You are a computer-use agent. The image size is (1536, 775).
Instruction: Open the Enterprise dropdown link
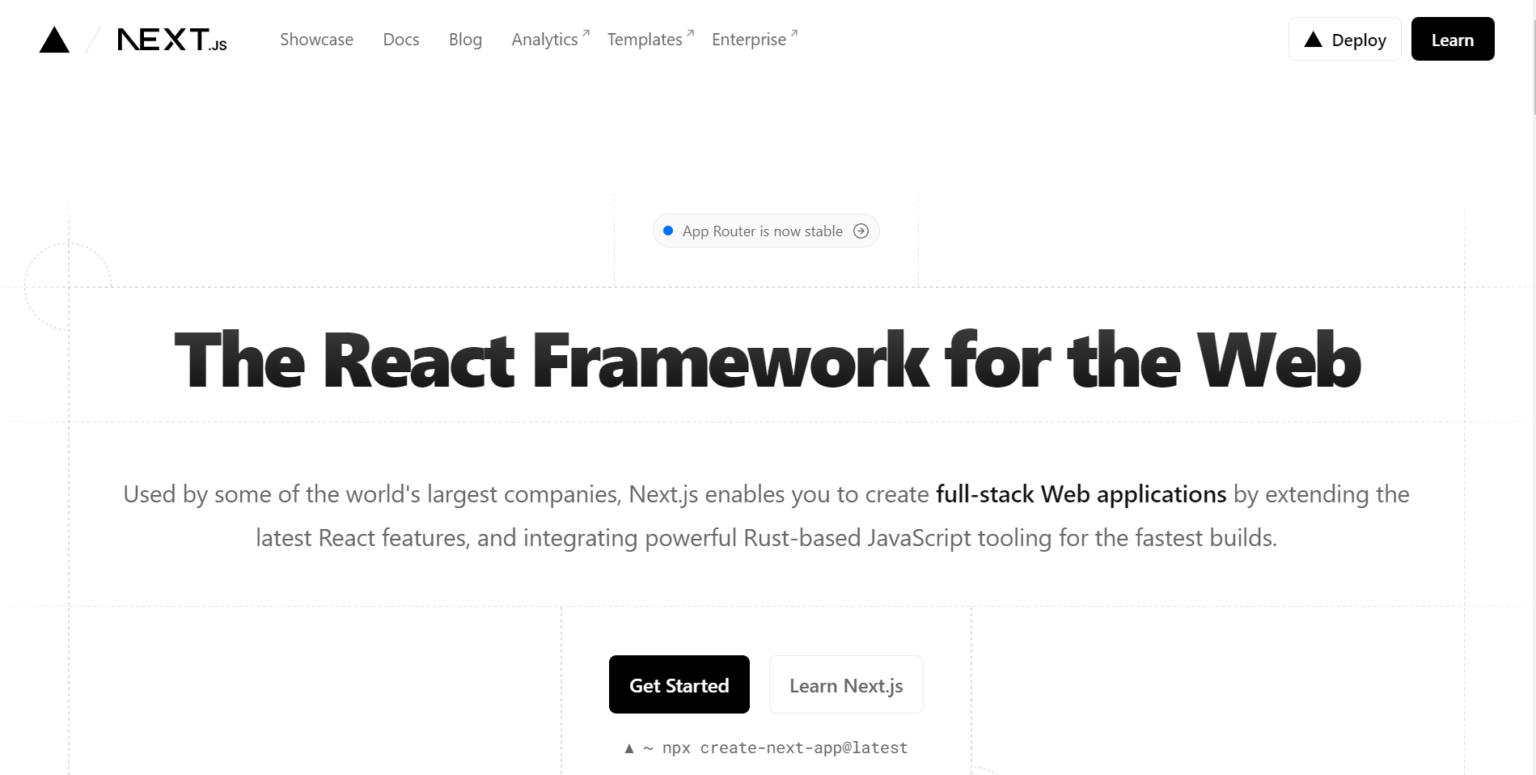(748, 39)
